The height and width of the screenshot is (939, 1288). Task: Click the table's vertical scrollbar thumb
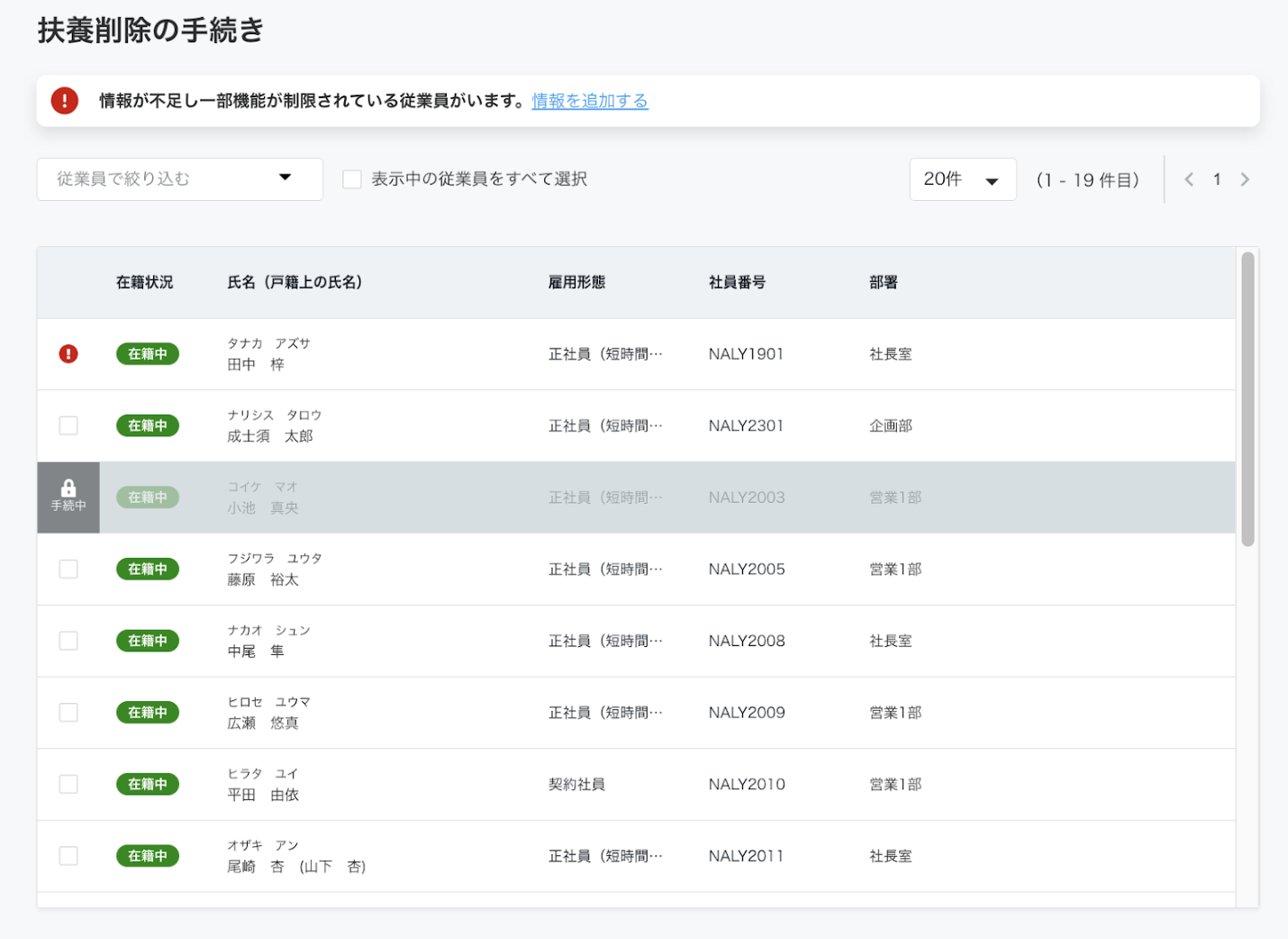click(1247, 398)
